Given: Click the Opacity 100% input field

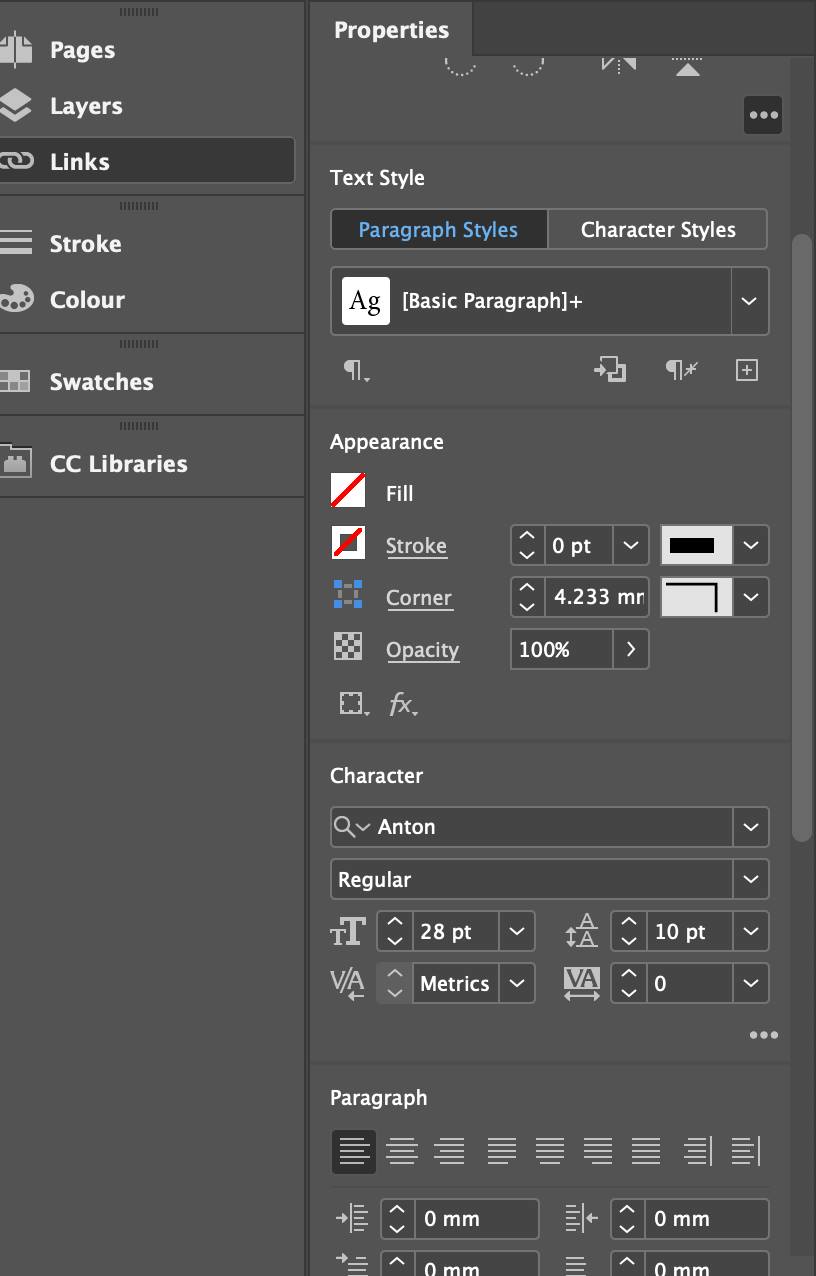Looking at the screenshot, I should (562, 649).
